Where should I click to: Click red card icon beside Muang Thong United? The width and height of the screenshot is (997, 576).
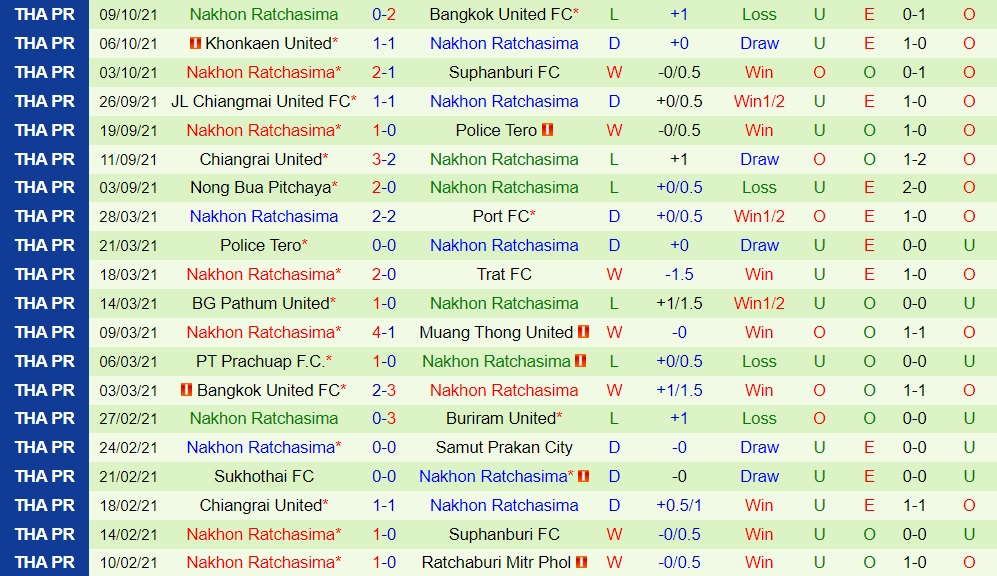click(584, 332)
